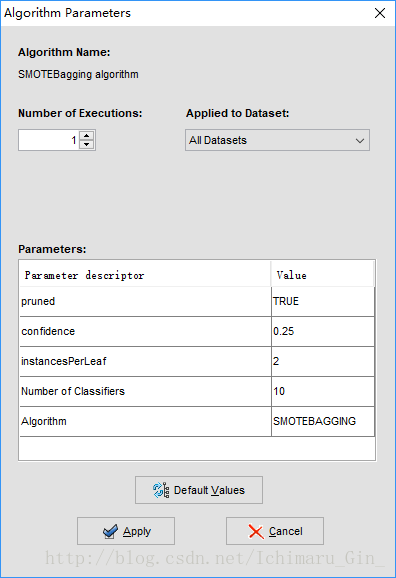The height and width of the screenshot is (578, 396).
Task: Close the Algorithm Parameters dialog
Action: pos(380,13)
